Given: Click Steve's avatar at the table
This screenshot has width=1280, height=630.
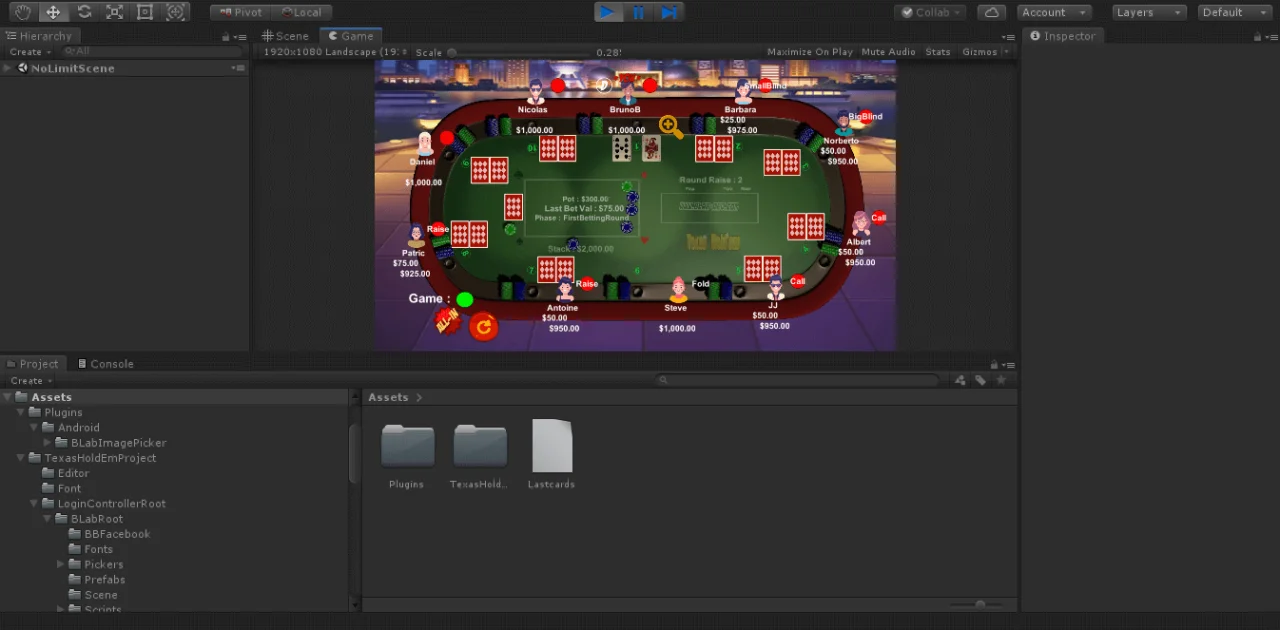Looking at the screenshot, I should tap(679, 290).
